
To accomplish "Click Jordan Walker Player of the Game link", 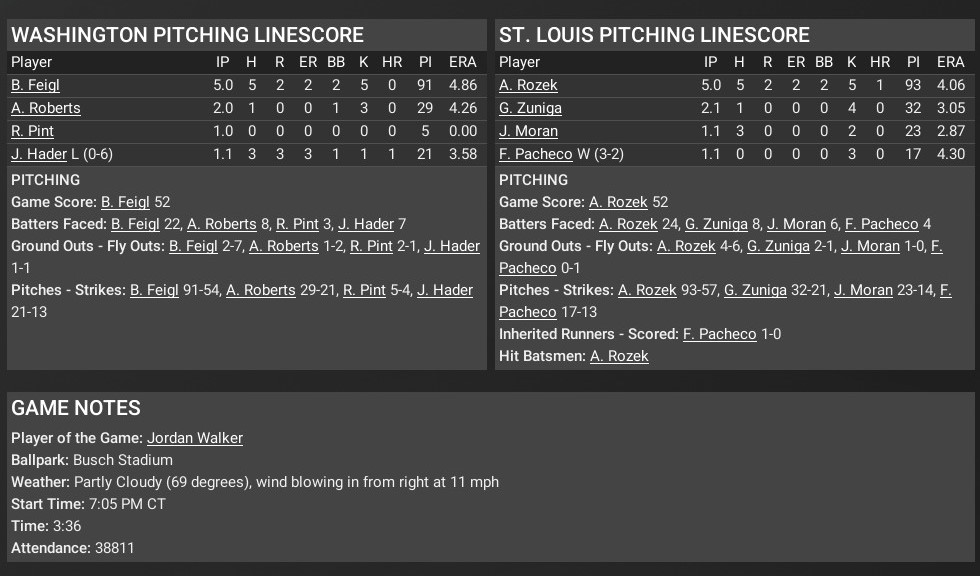I will 195,438.
